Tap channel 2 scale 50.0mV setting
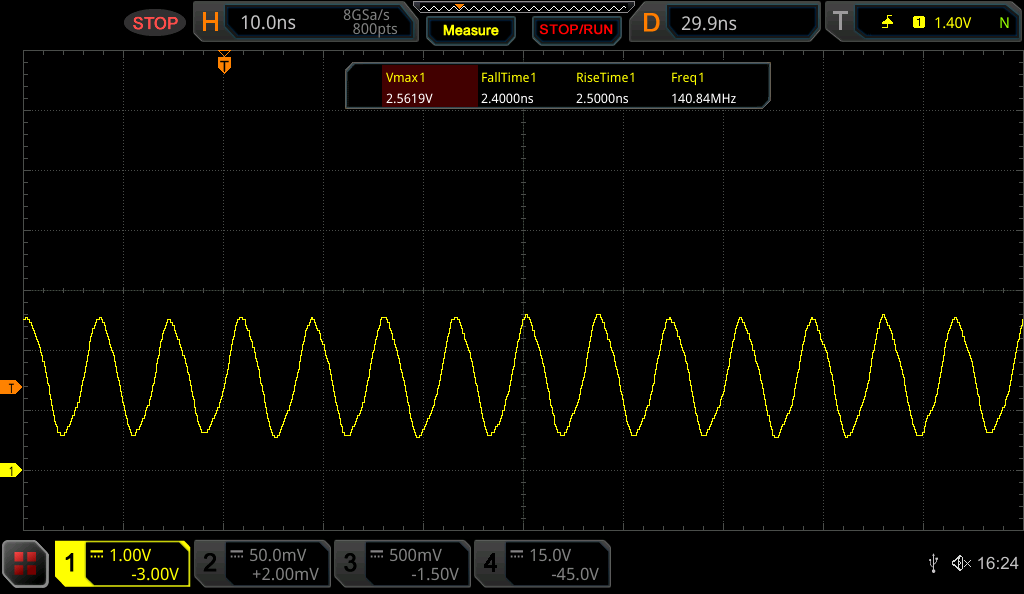 click(278, 555)
